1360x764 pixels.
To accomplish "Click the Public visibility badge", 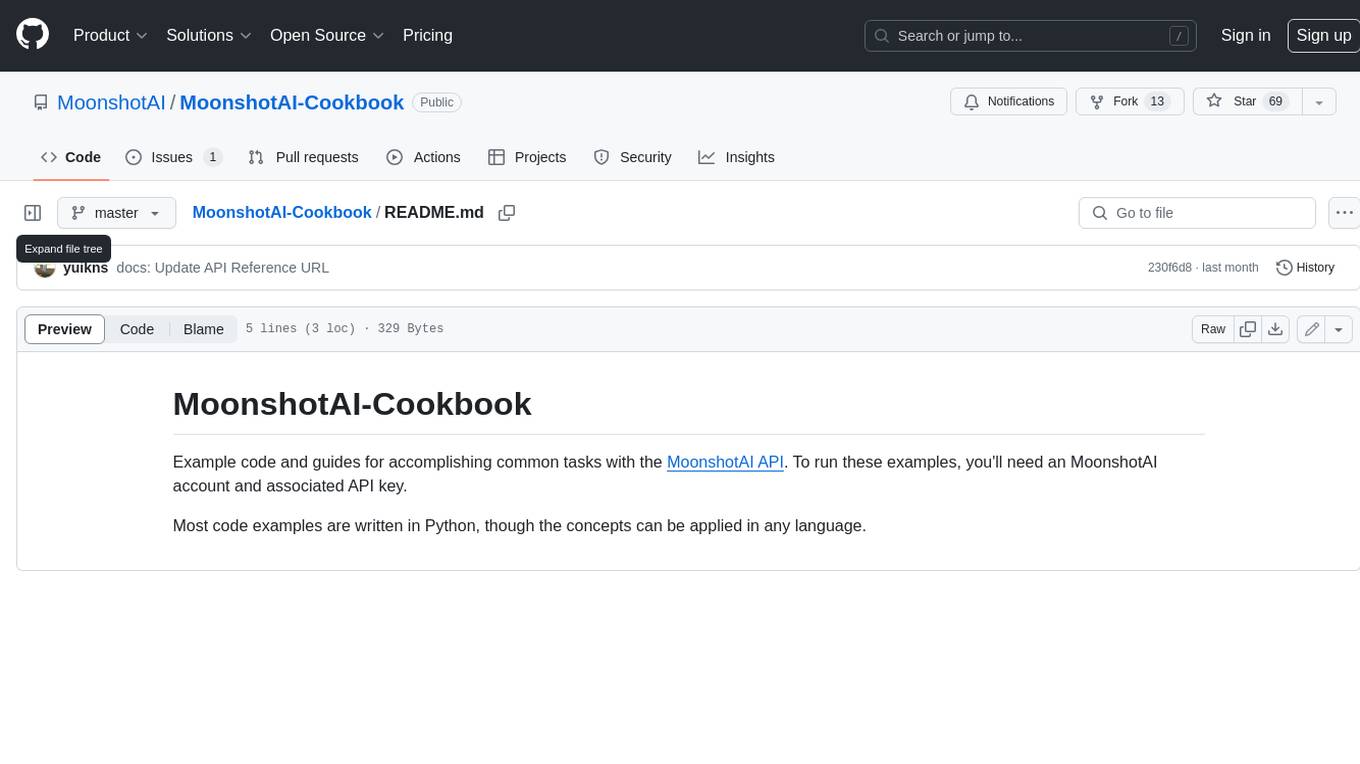I will click(437, 102).
